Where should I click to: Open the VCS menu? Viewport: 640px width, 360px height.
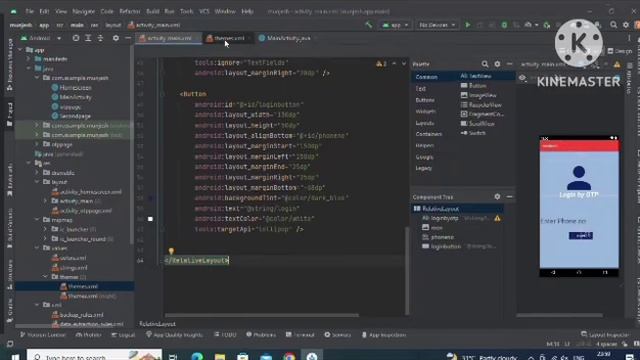204,11
